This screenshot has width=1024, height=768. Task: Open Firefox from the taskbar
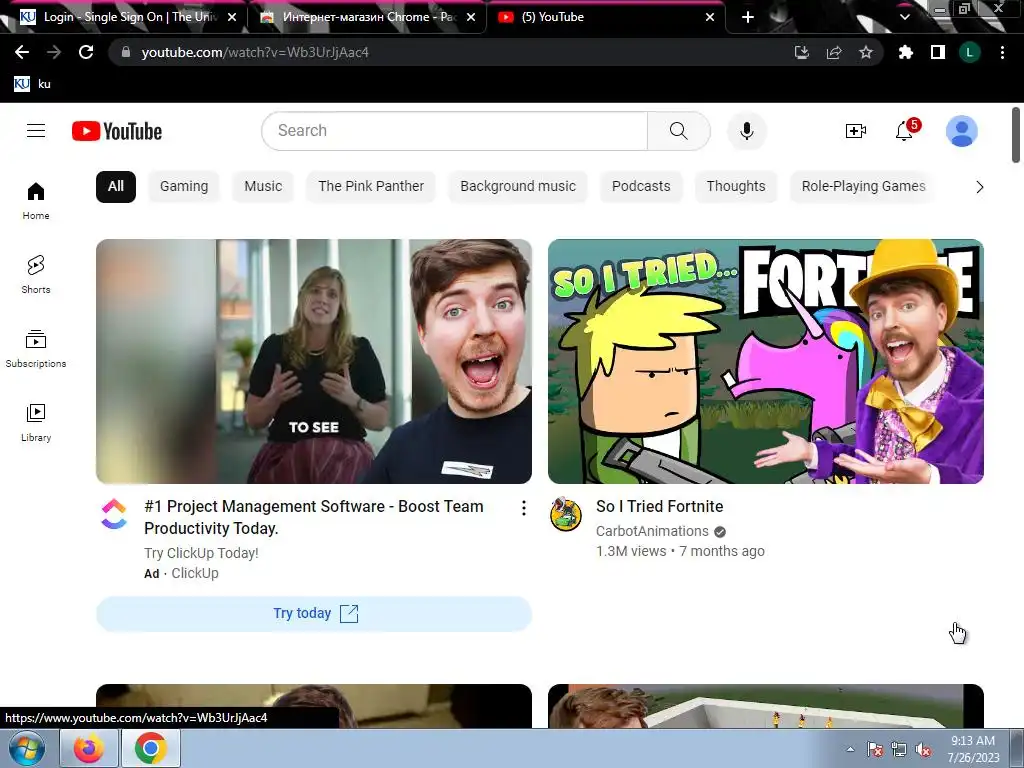coord(89,749)
